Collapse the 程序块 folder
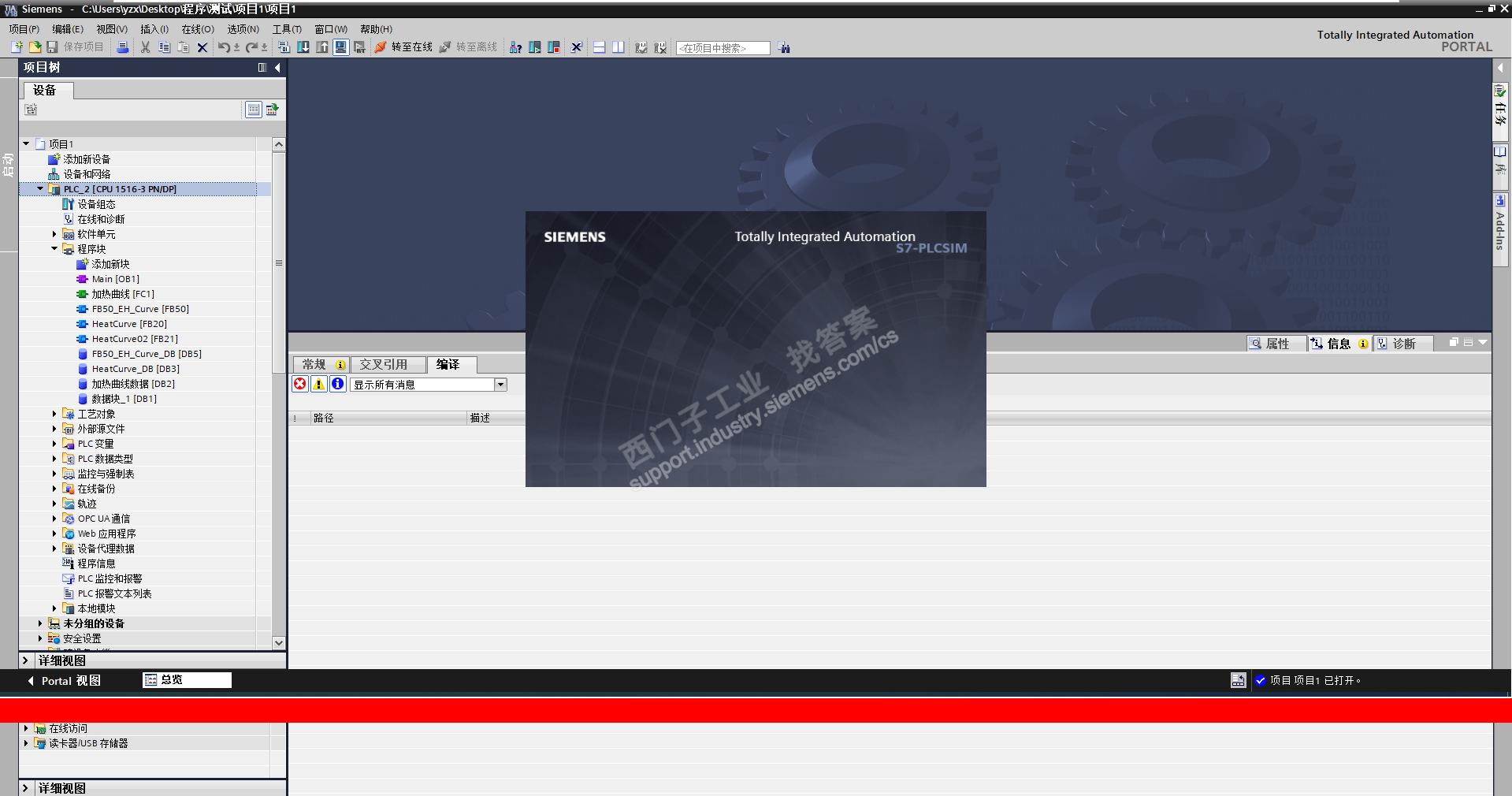This screenshot has height=796, width=1512. point(54,249)
